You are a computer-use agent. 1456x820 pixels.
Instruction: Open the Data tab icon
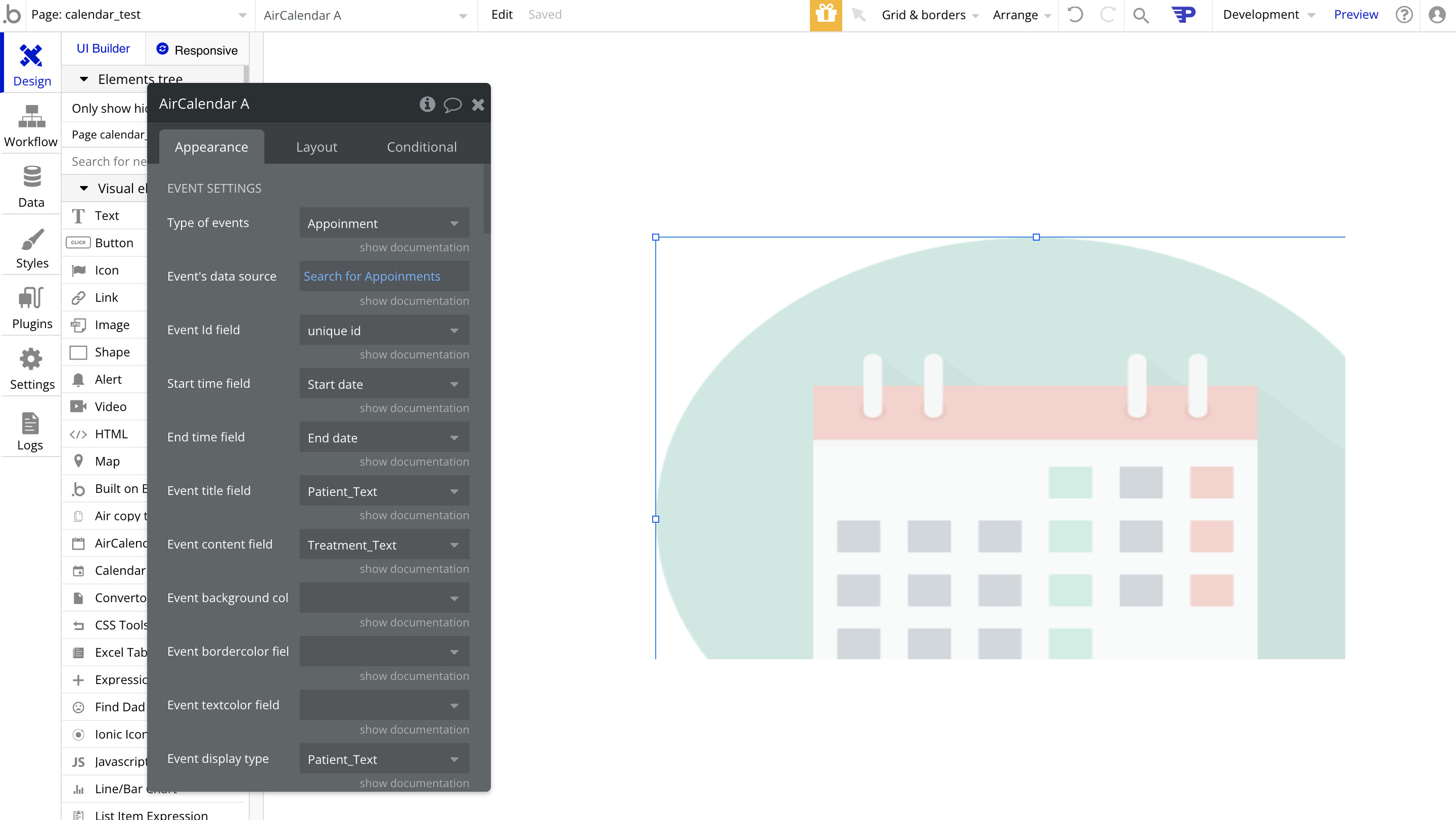pos(31,187)
